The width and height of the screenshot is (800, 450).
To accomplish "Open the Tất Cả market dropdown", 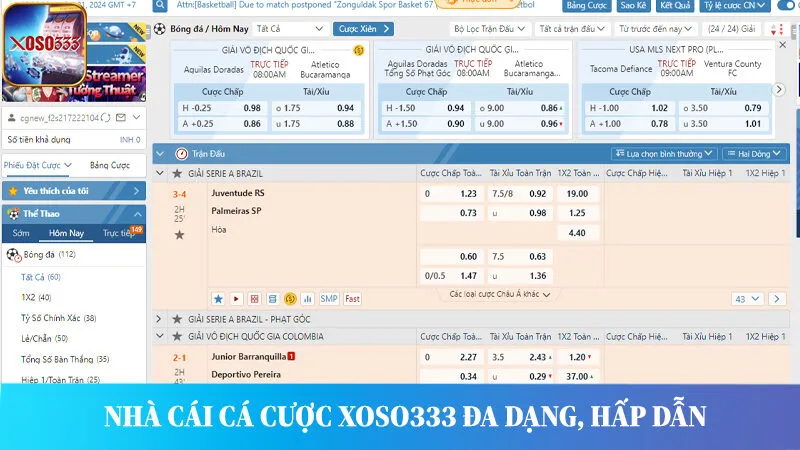I will pos(290,29).
